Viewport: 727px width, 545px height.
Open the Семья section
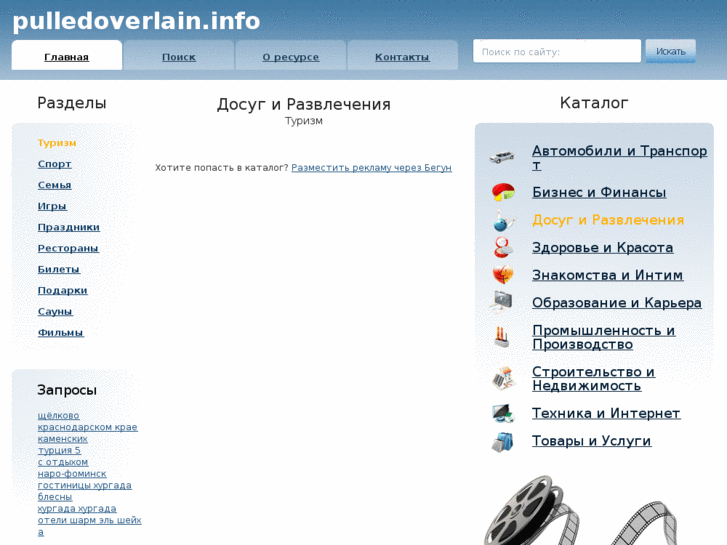pyautogui.click(x=55, y=185)
